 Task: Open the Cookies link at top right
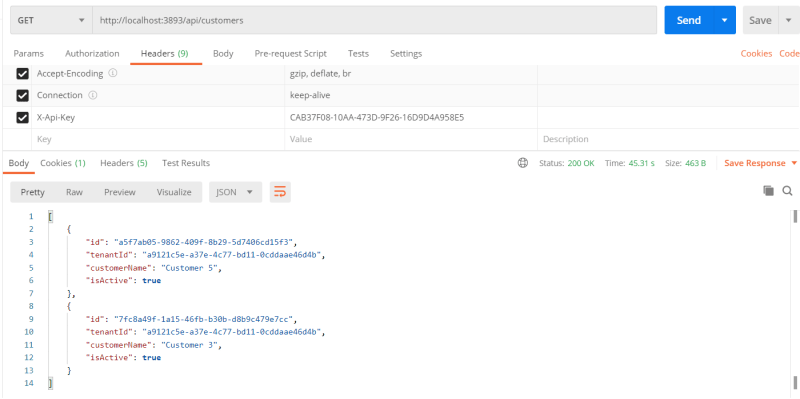pyautogui.click(x=756, y=54)
